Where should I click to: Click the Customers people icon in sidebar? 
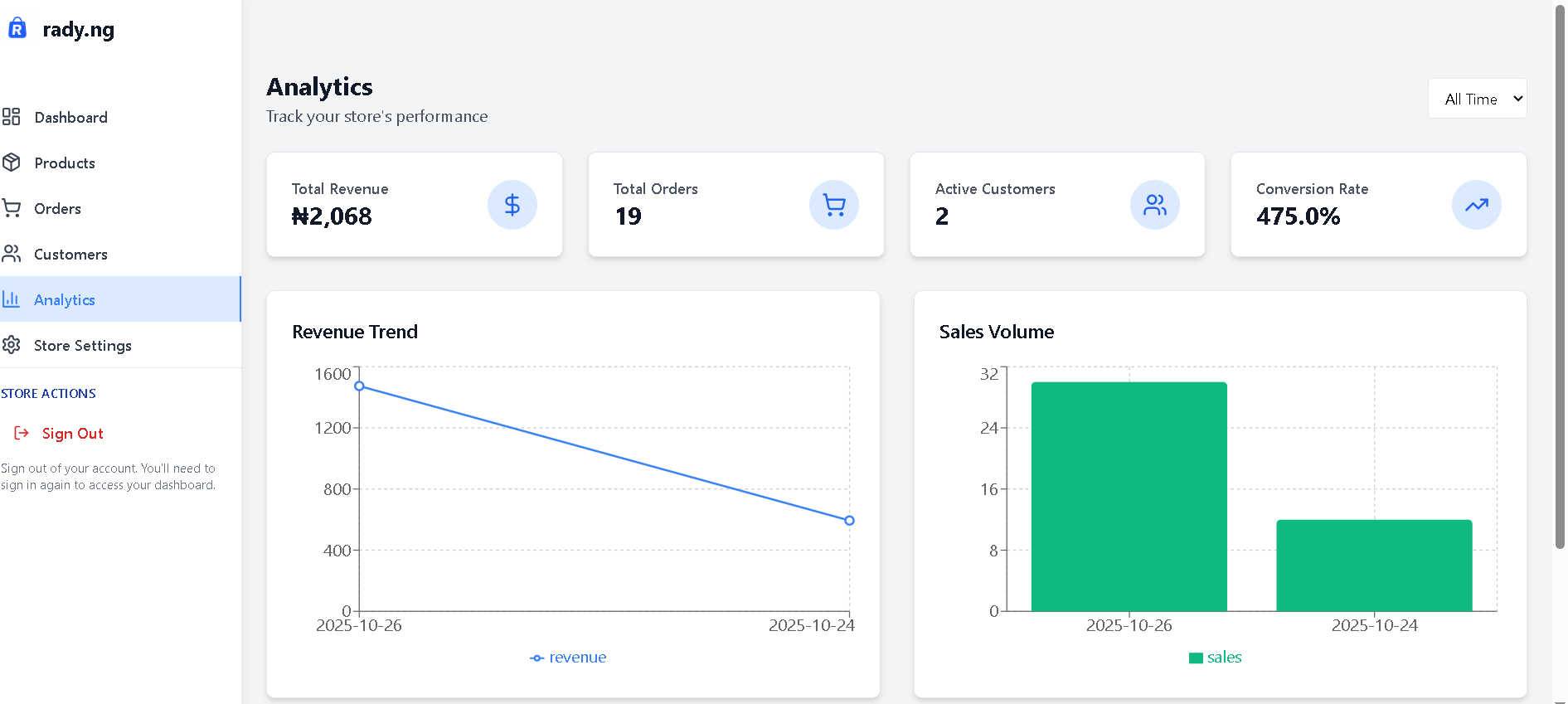coord(11,254)
